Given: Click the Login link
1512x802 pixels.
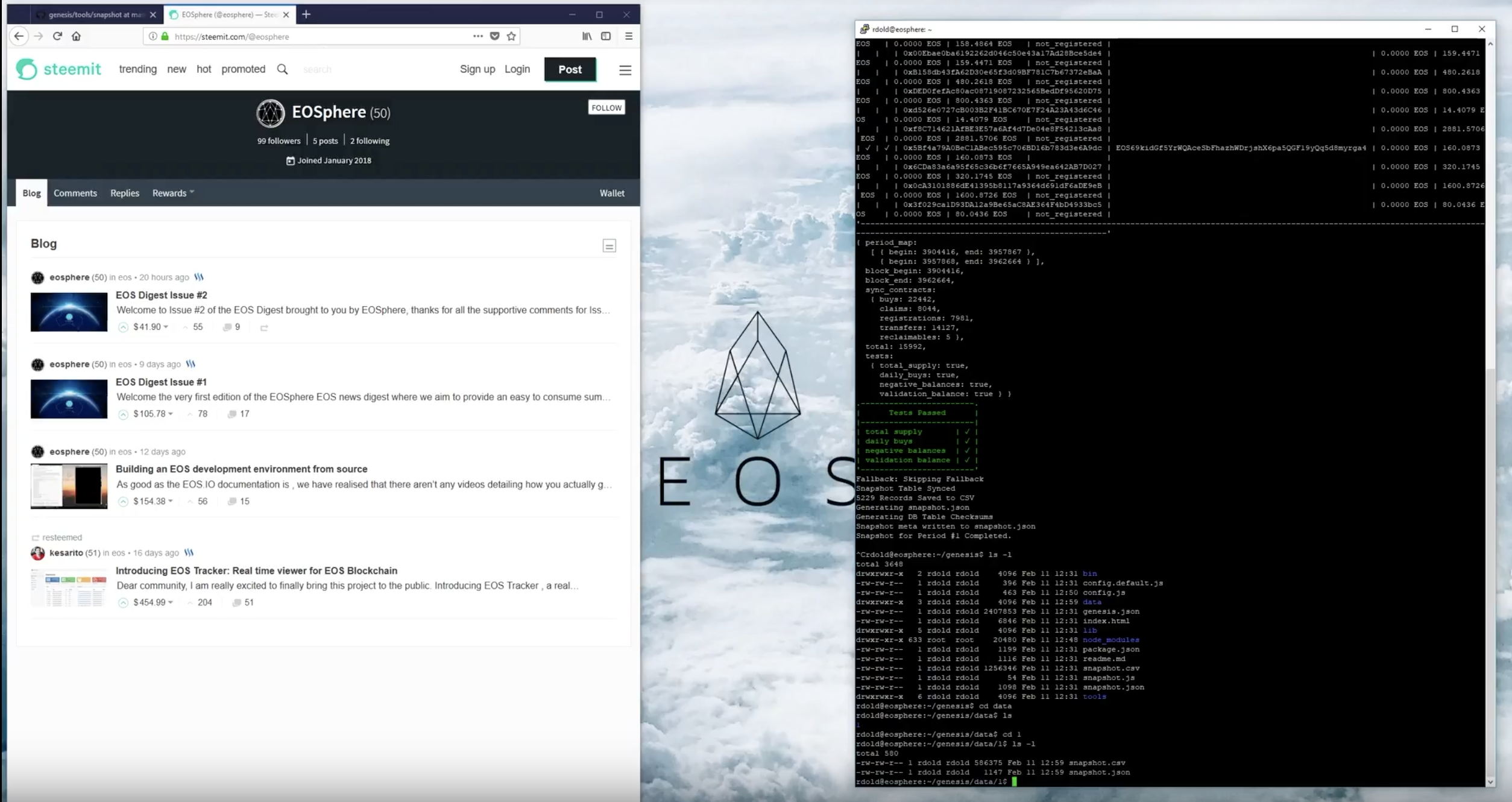Looking at the screenshot, I should (x=517, y=69).
